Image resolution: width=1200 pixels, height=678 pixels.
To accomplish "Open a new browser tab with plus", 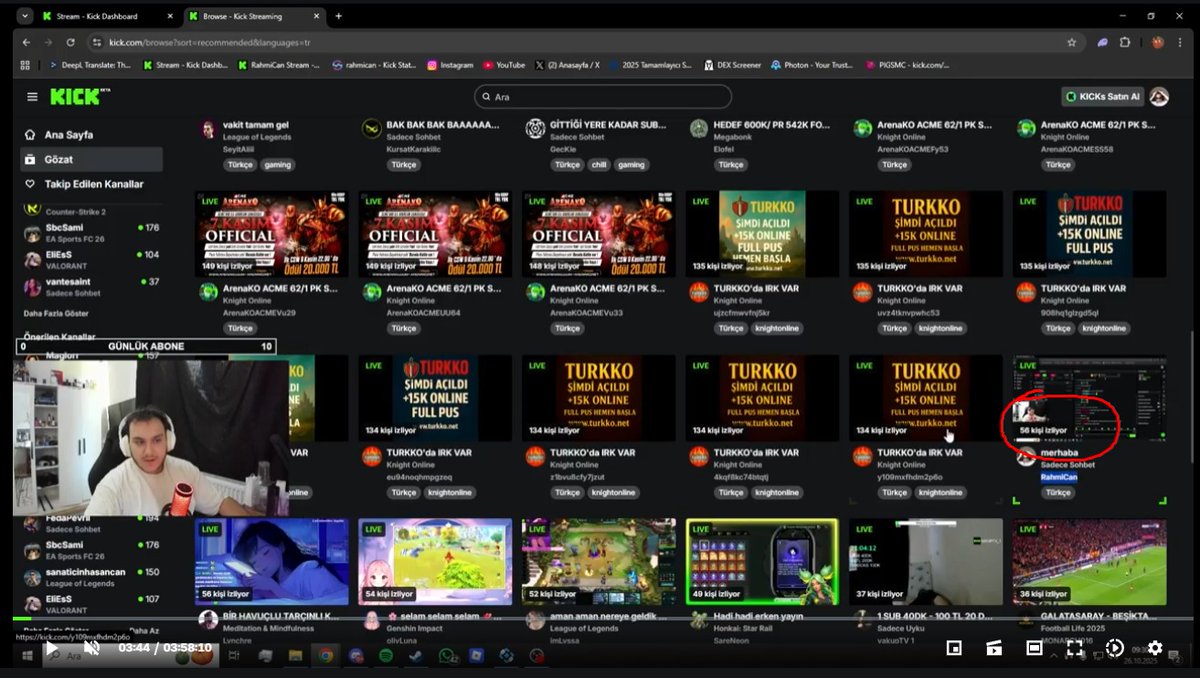I will [338, 16].
